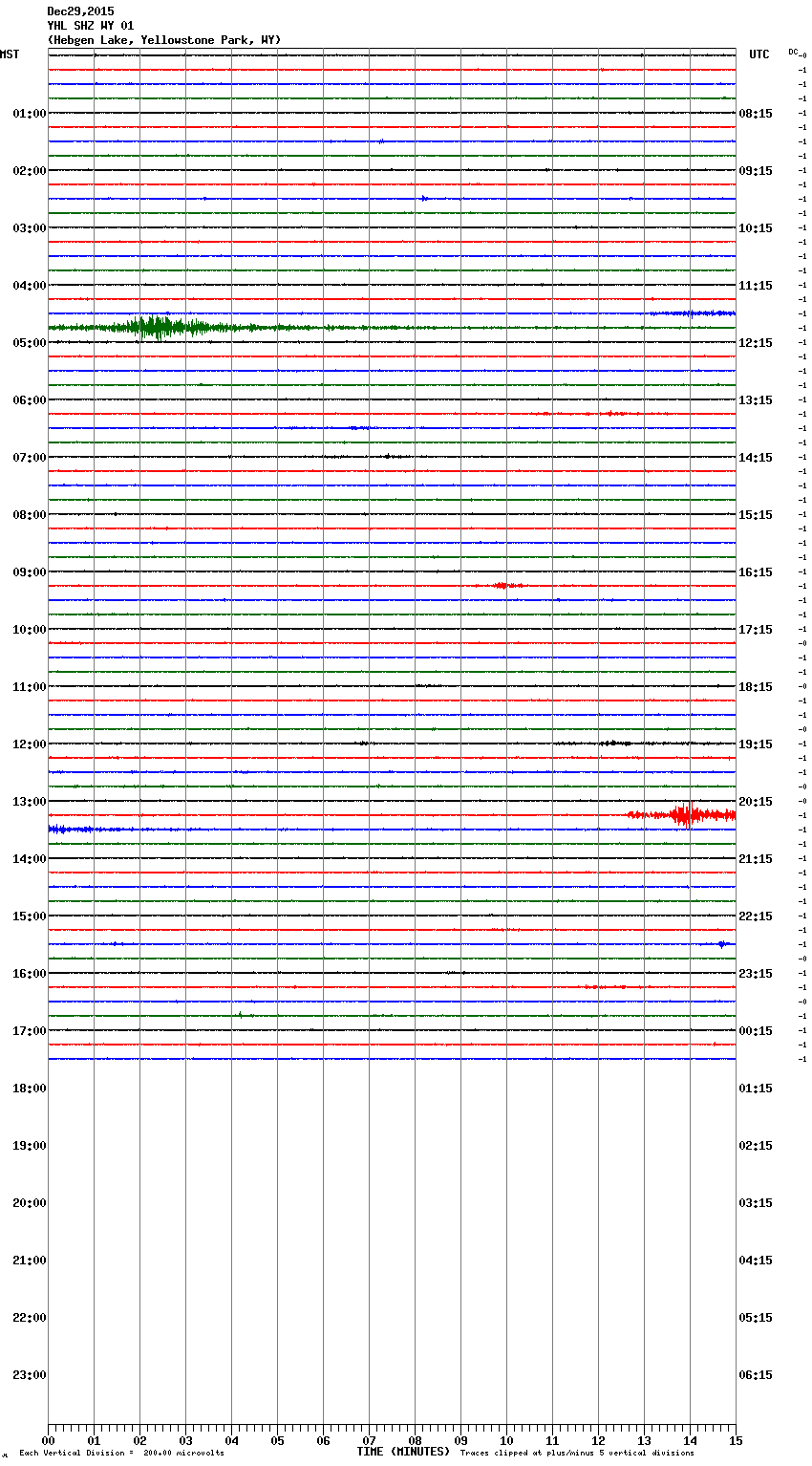The image size is (812, 1466).
Task: Select the 01:00 MST hour label
Action: (30, 114)
